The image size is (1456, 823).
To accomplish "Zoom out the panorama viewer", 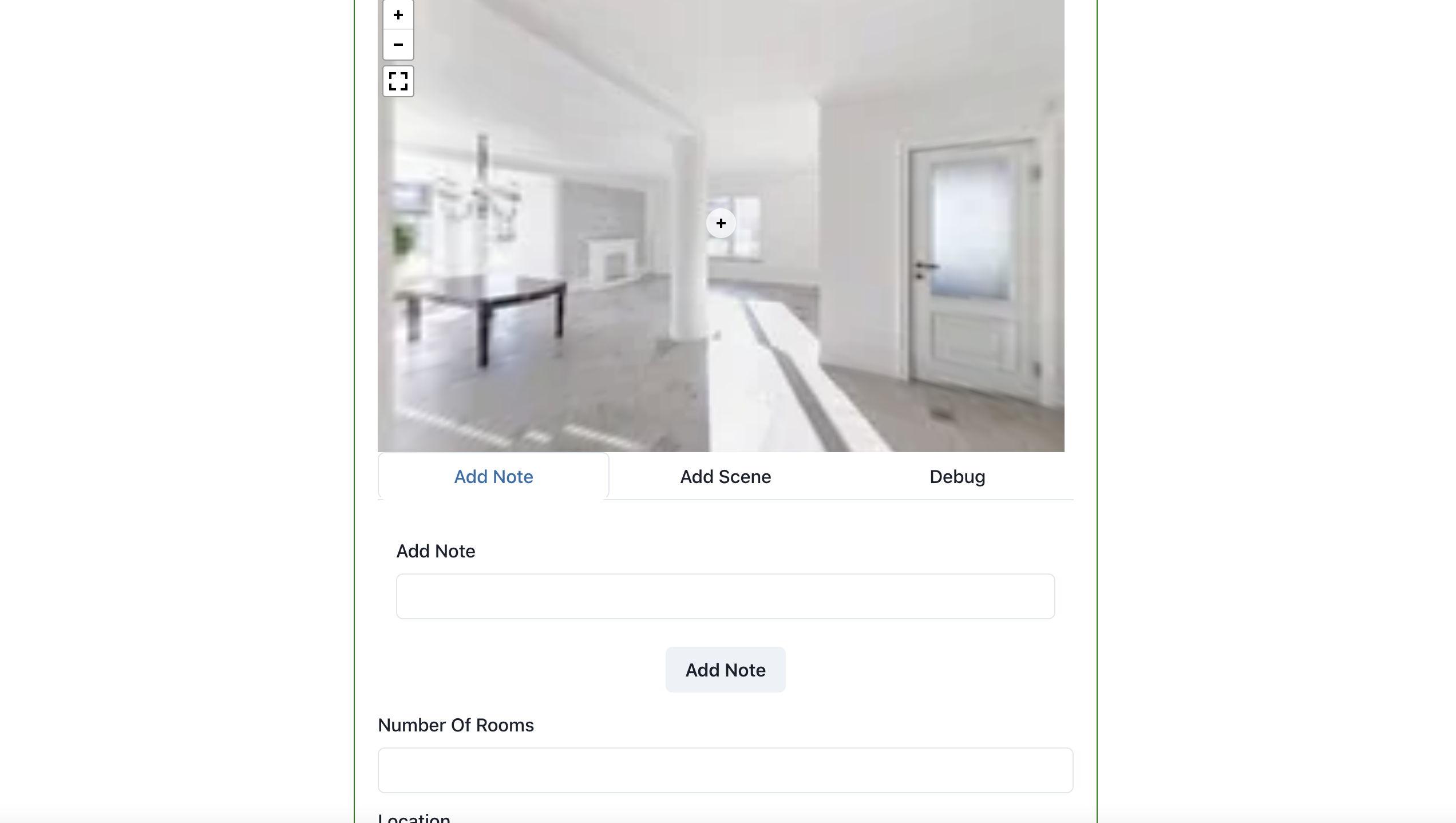I will pyautogui.click(x=398, y=45).
